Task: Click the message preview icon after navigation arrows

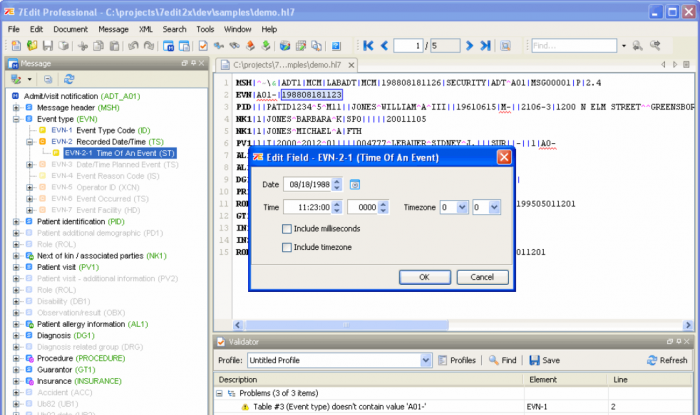Action: click(x=505, y=46)
